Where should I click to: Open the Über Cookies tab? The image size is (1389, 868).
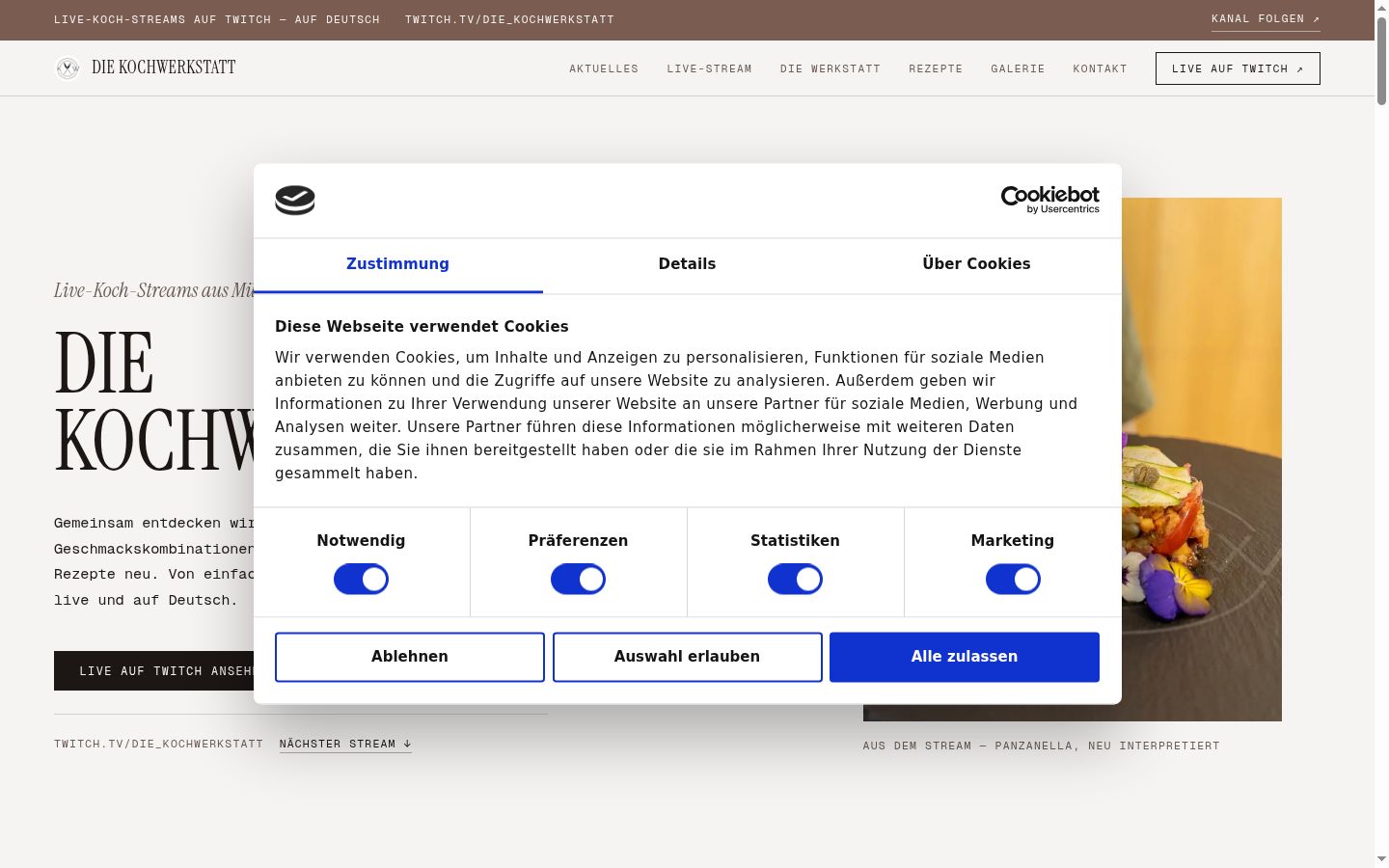click(x=976, y=264)
